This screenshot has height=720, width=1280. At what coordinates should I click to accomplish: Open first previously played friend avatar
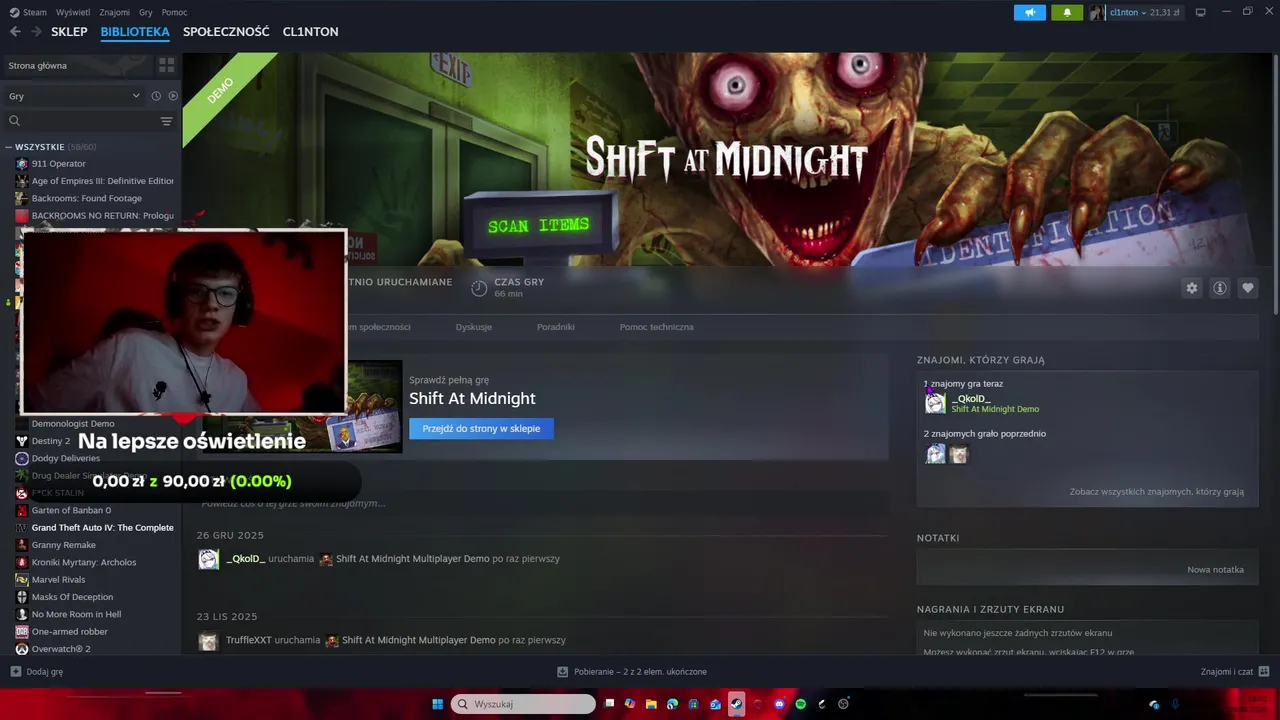click(x=935, y=454)
